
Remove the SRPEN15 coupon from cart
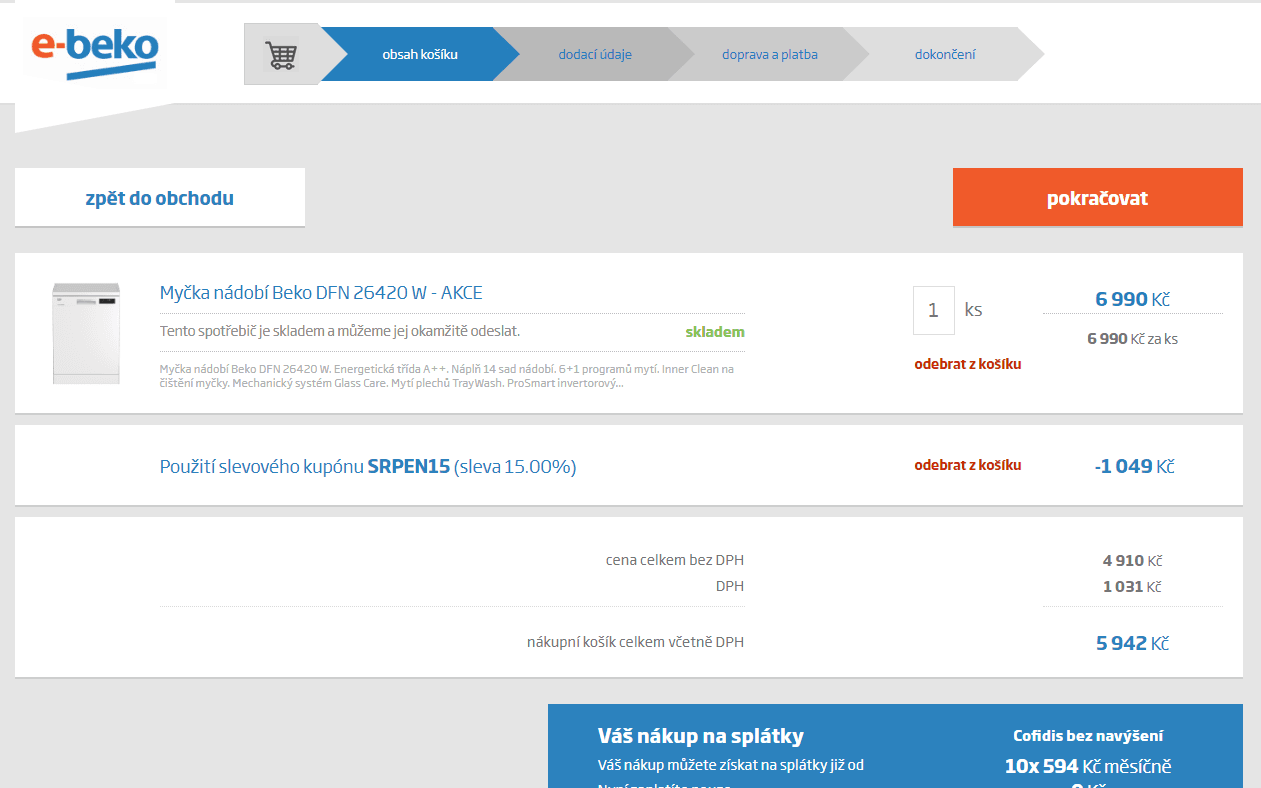tap(968, 465)
